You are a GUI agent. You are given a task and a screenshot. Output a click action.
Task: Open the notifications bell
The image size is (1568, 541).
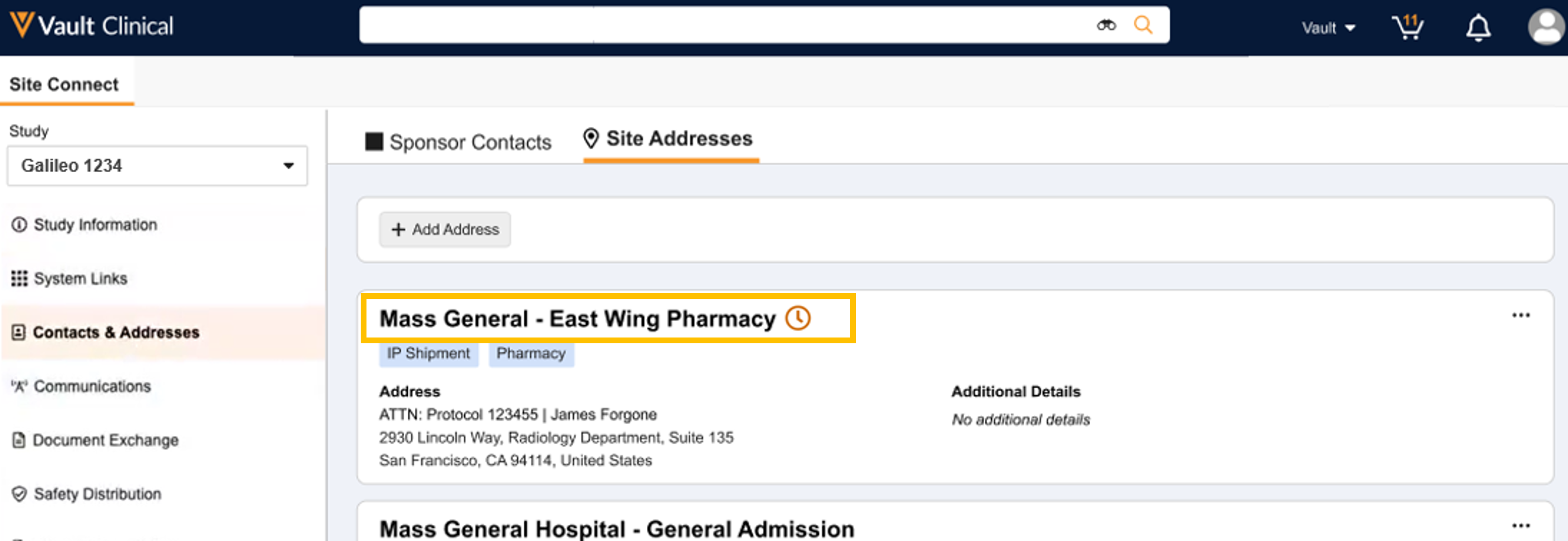click(1478, 28)
